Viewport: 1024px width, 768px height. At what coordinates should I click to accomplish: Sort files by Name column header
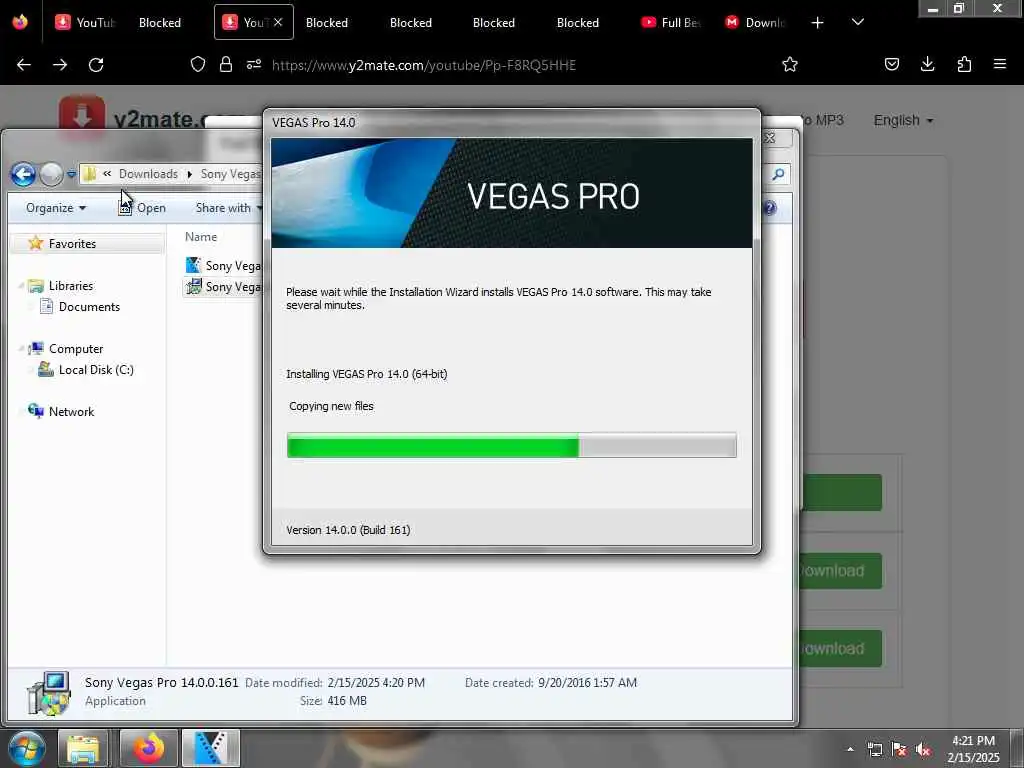point(200,237)
